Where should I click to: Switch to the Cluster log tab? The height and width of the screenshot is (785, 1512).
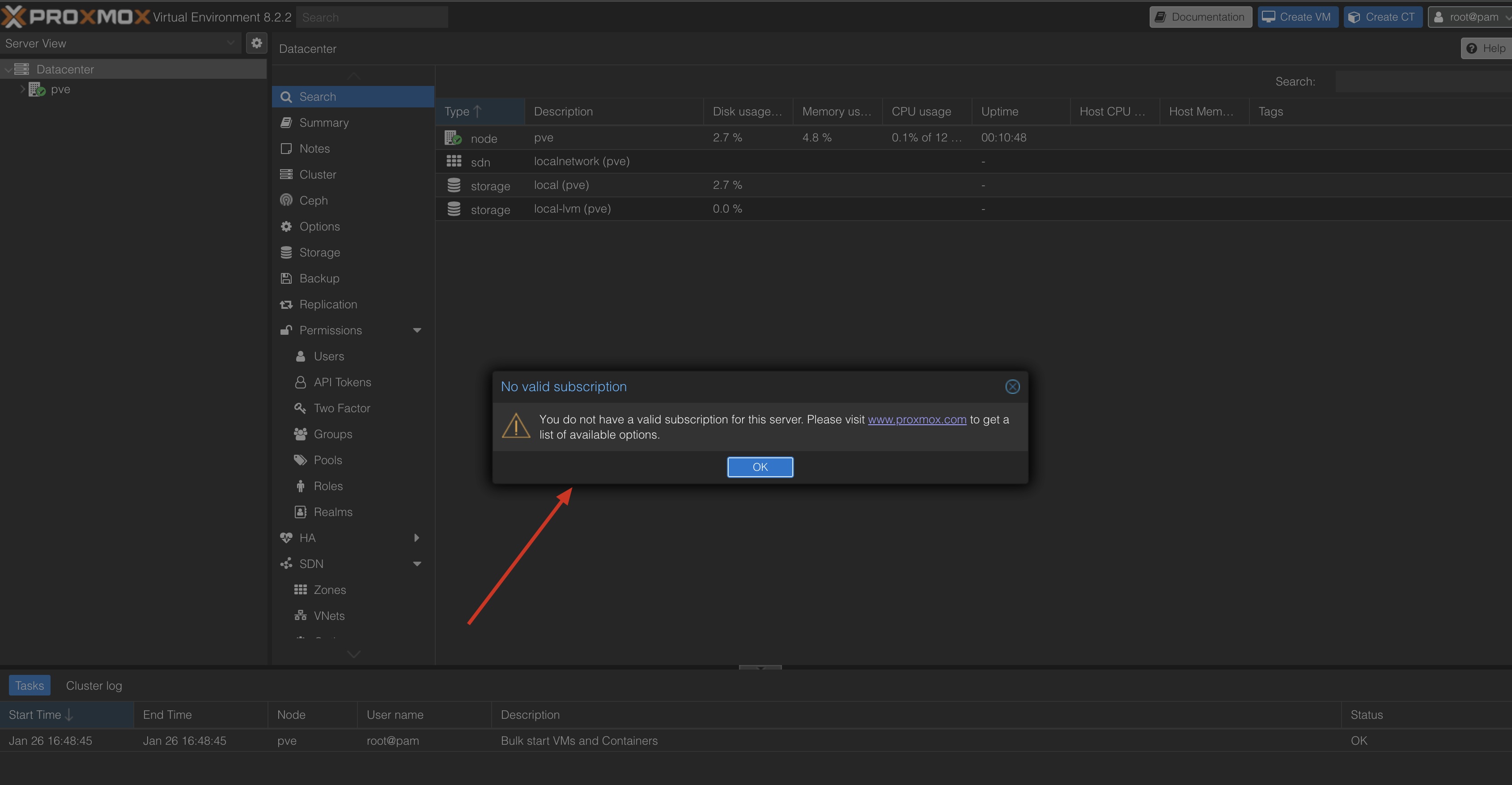click(x=94, y=685)
